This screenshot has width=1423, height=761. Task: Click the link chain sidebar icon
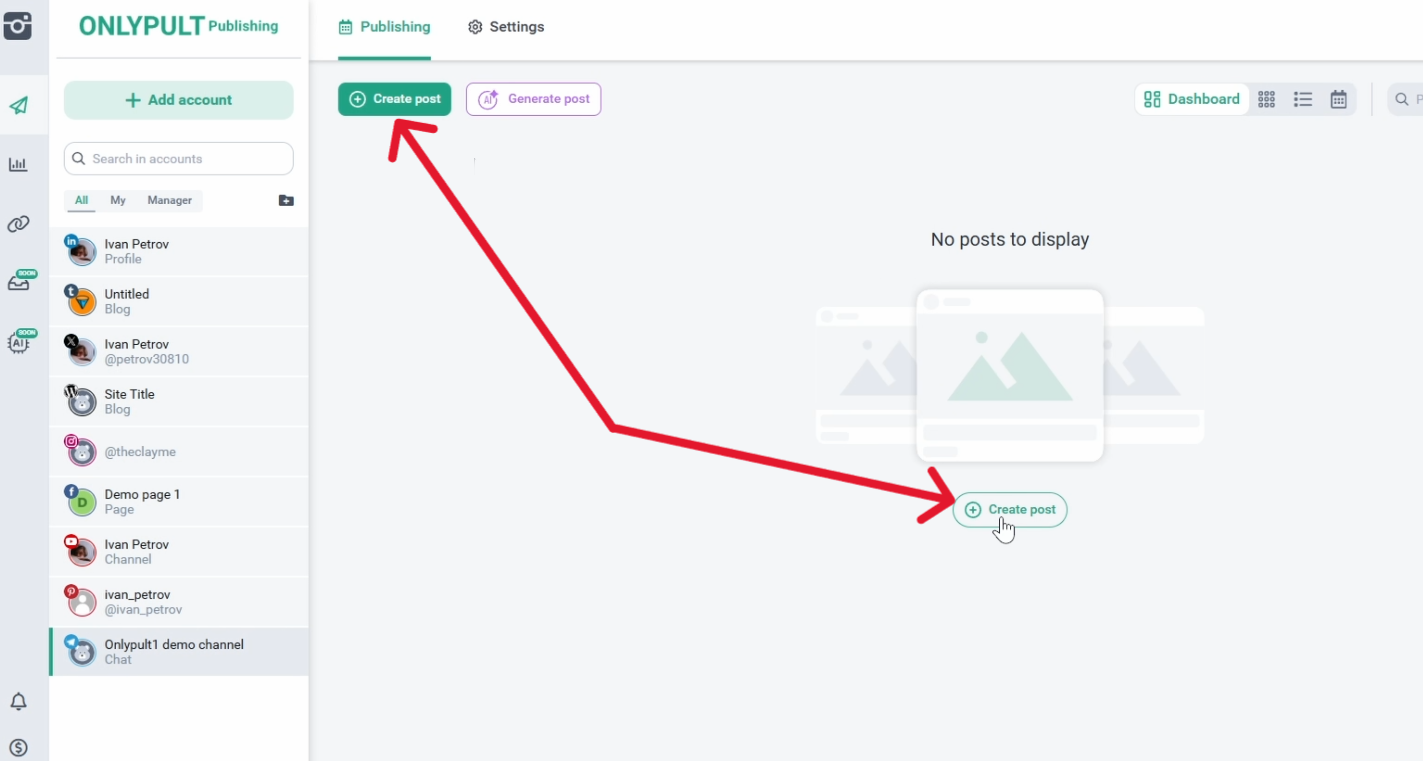tap(18, 224)
